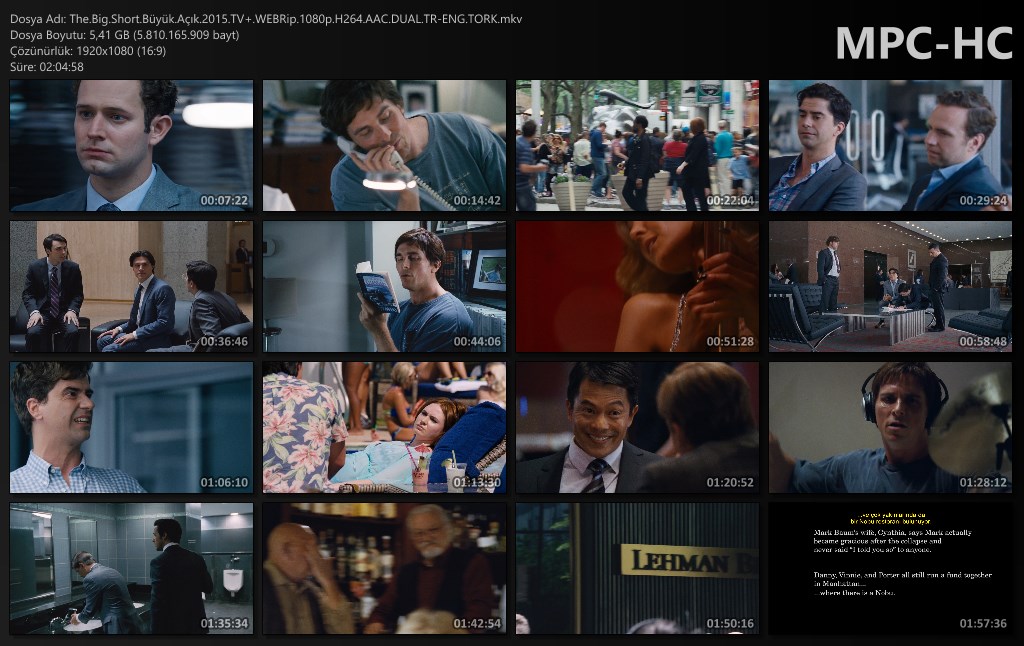The height and width of the screenshot is (646, 1024).
Task: Click the thumbnail stamped 01:06:10
Action: [x=131, y=428]
